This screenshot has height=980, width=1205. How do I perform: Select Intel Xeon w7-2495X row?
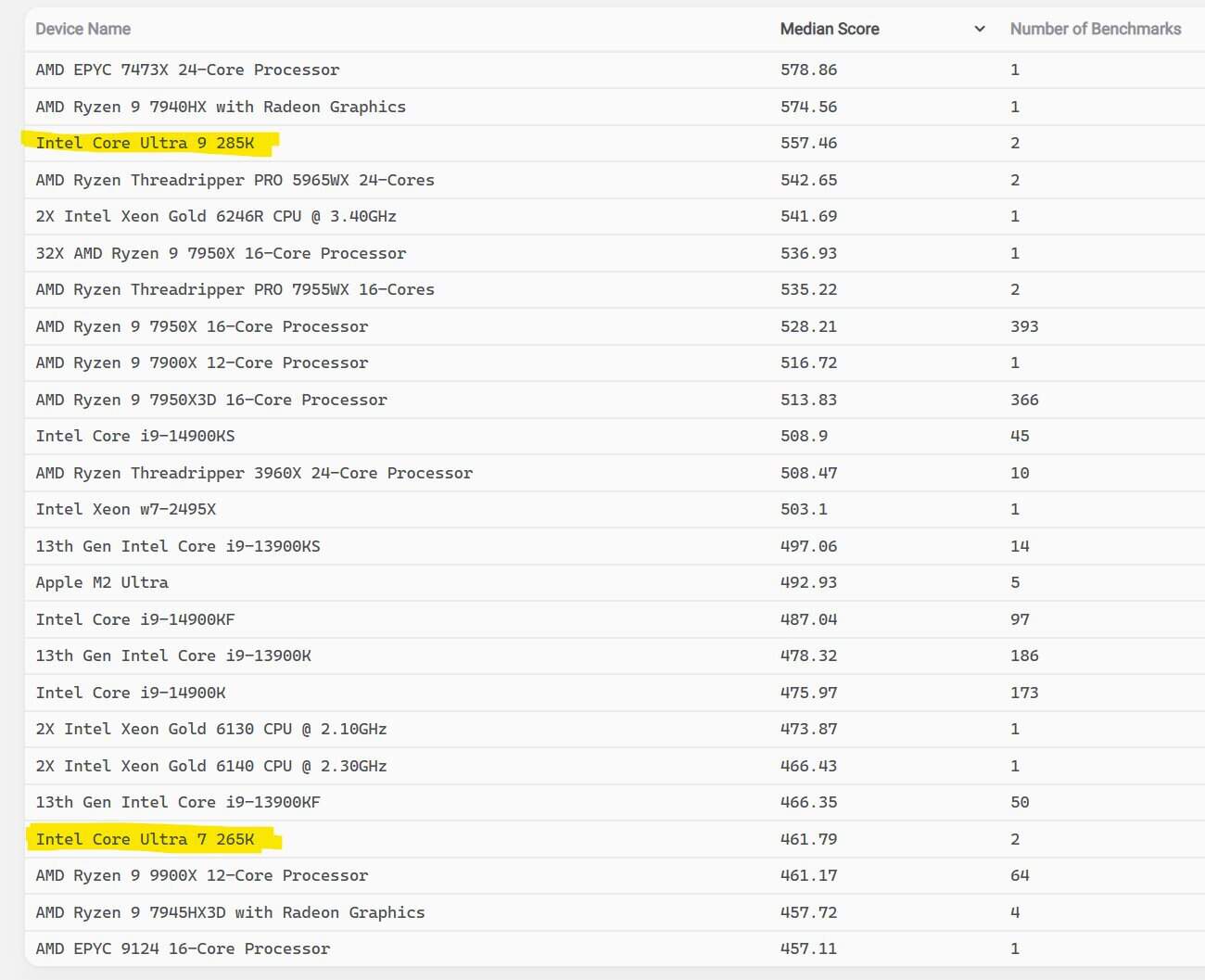(125, 509)
